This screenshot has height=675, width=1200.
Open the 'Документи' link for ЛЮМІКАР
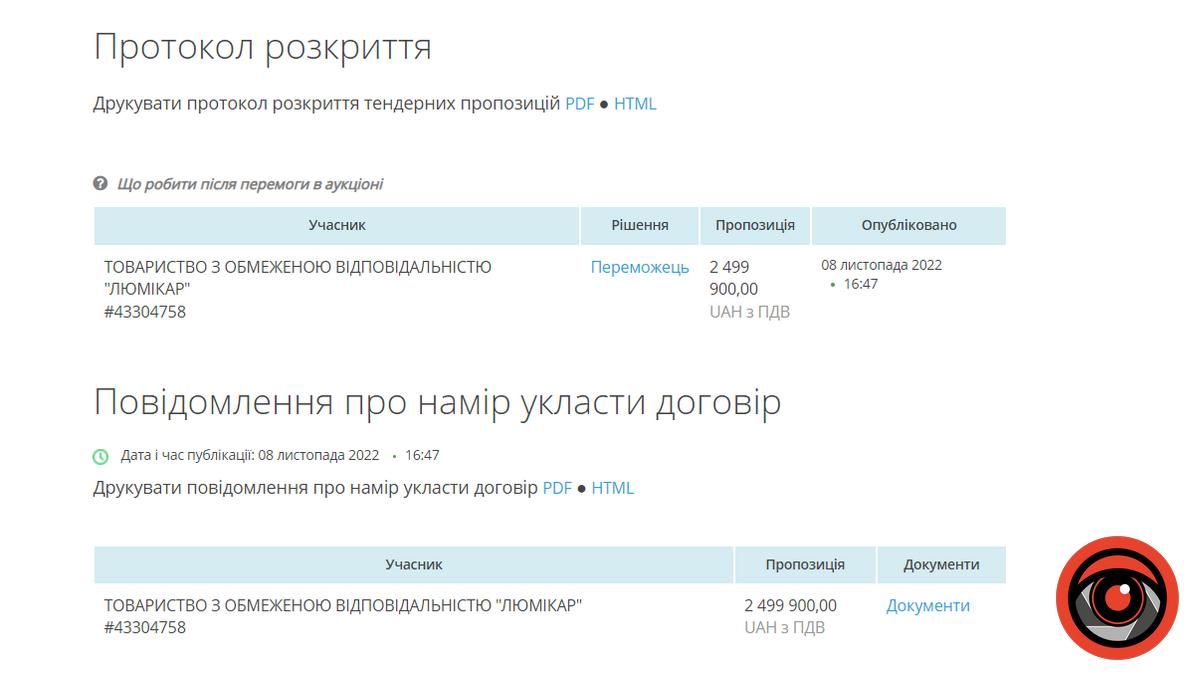927,605
